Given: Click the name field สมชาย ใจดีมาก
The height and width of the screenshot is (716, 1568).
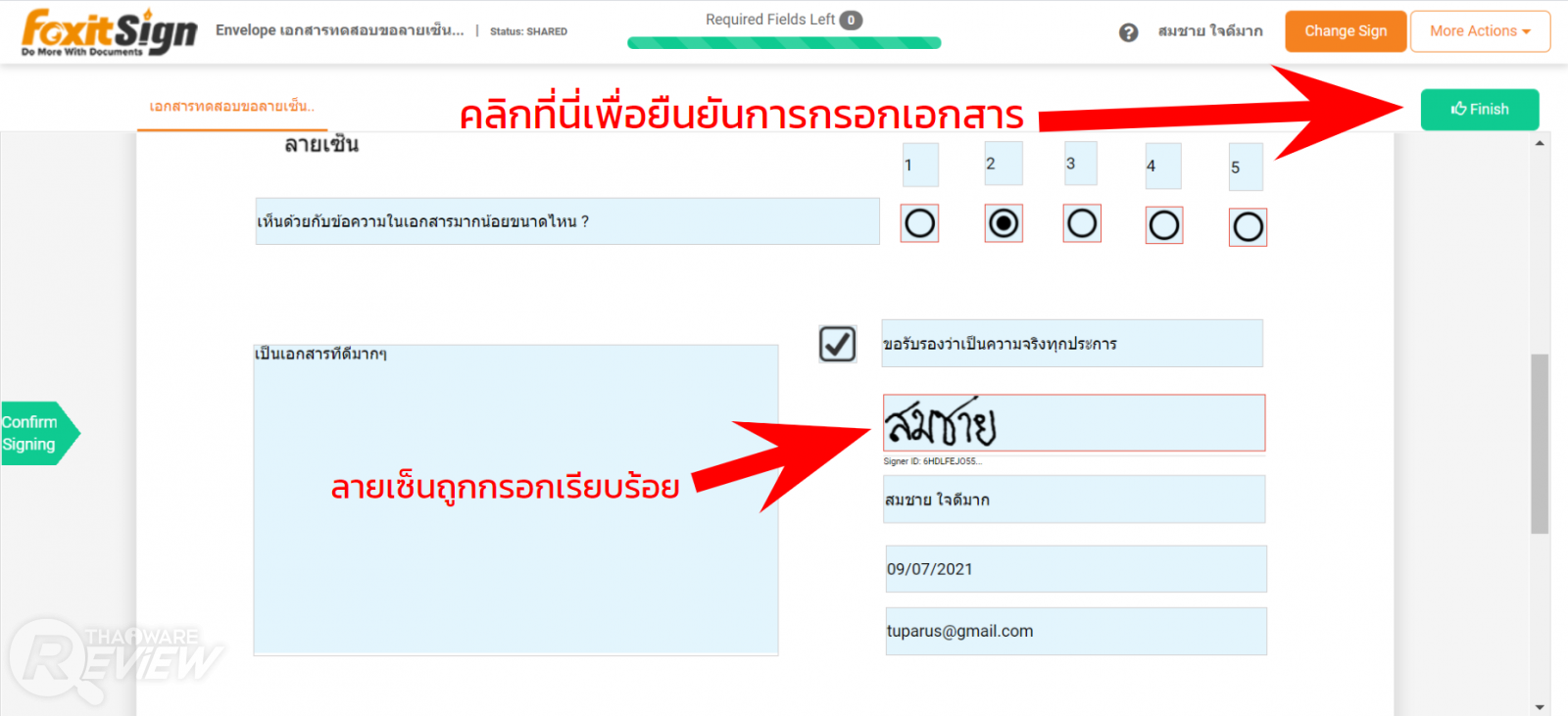Looking at the screenshot, I should [1074, 500].
